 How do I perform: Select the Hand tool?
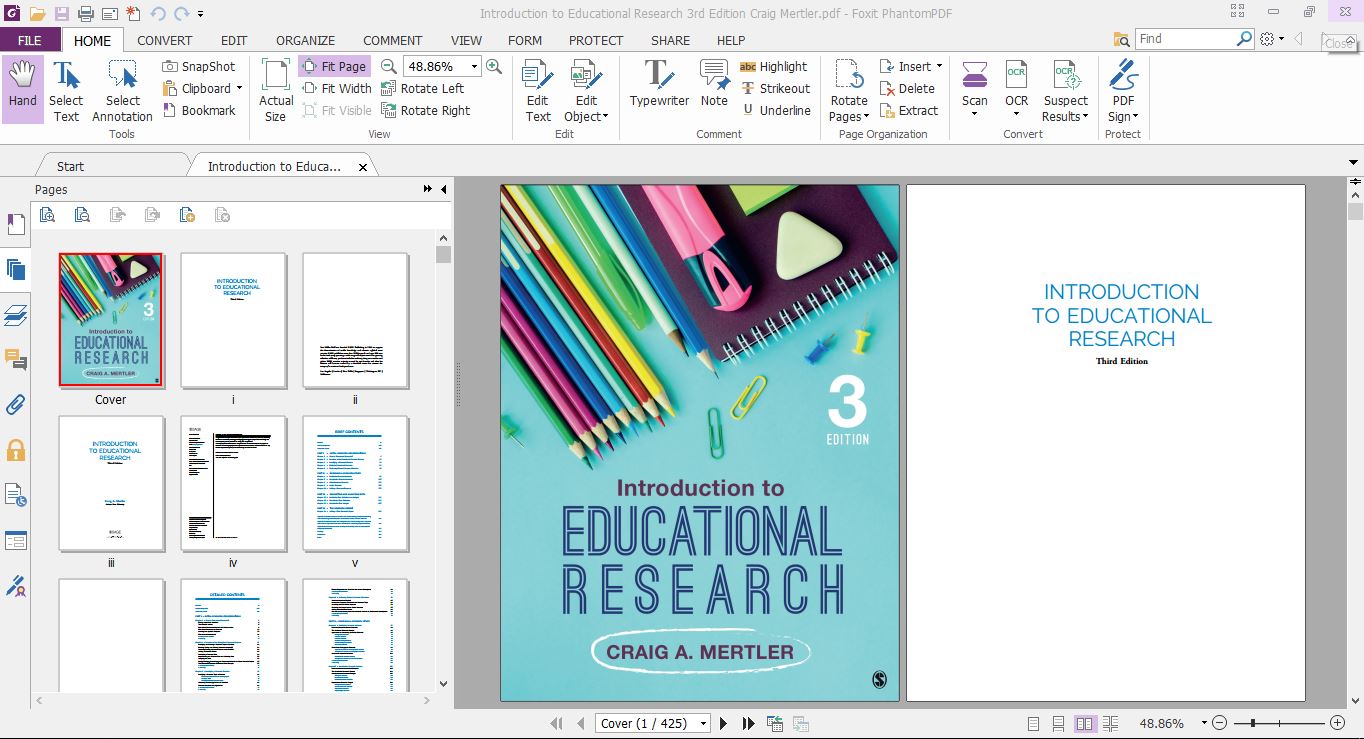(x=21, y=88)
